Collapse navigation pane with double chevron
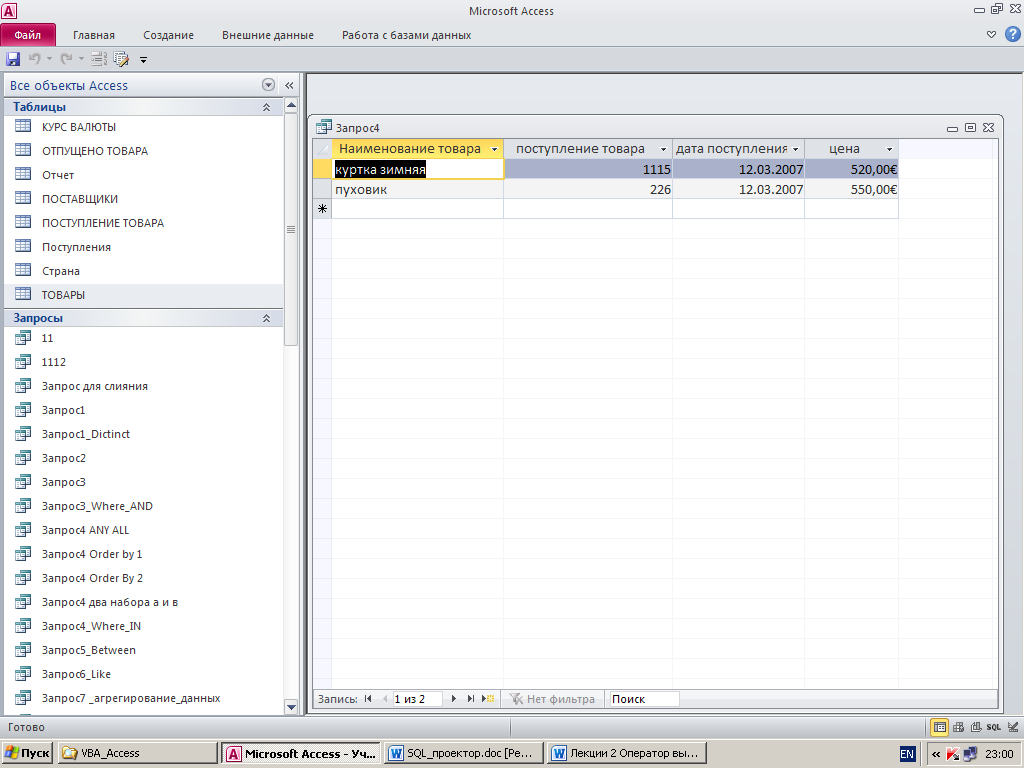Image resolution: width=1024 pixels, height=768 pixels. coord(289,85)
